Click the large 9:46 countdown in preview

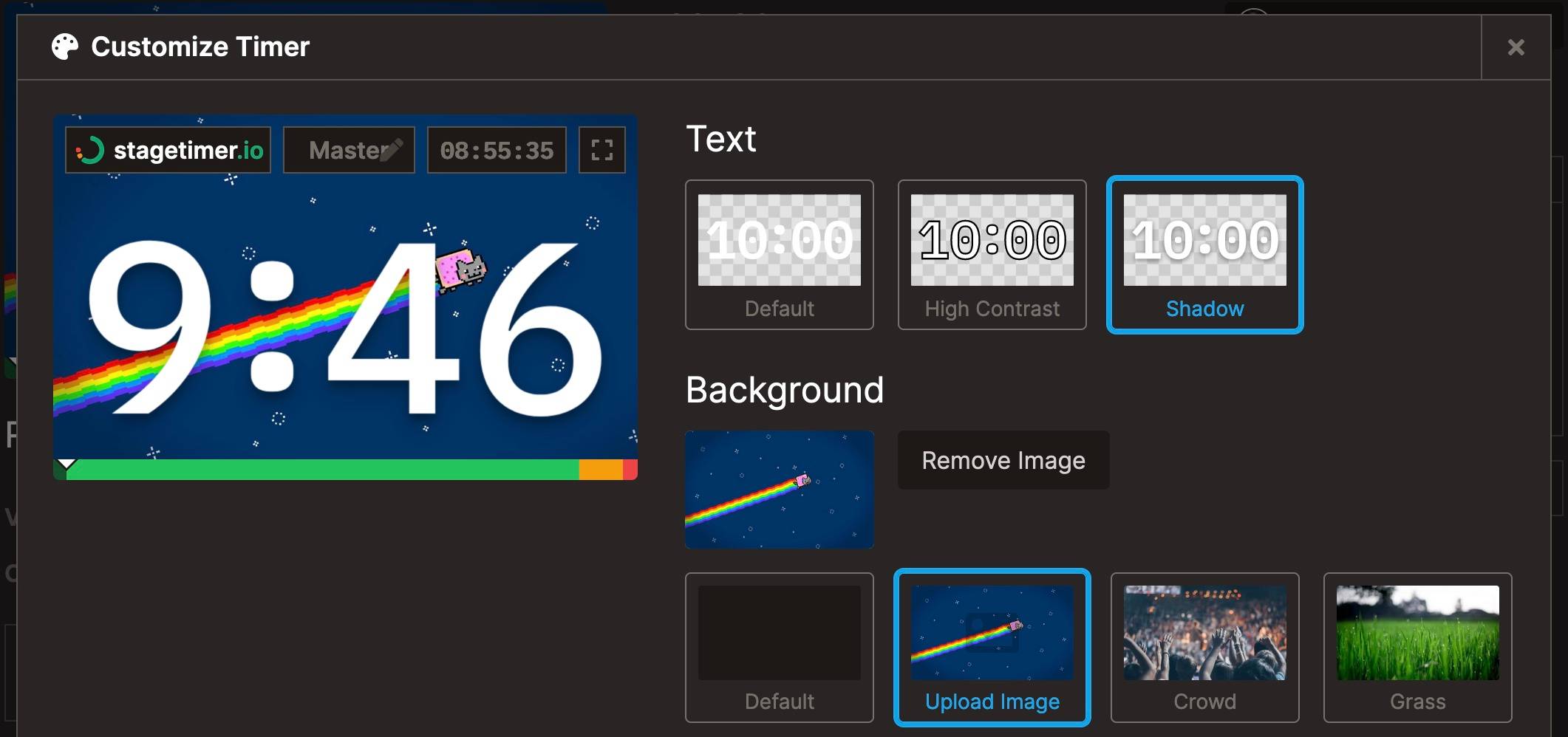pyautogui.click(x=344, y=329)
